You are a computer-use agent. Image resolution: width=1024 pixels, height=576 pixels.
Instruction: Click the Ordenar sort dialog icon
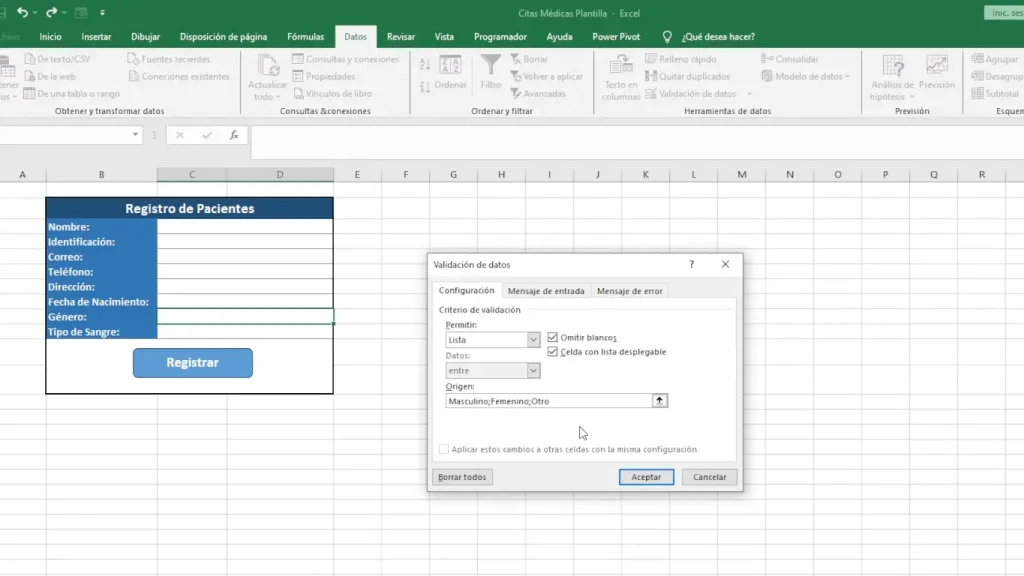(450, 65)
